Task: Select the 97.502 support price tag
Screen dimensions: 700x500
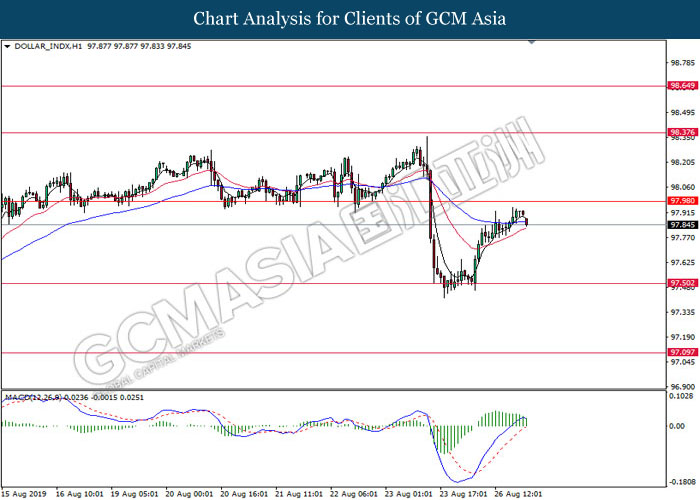Action: 682,284
